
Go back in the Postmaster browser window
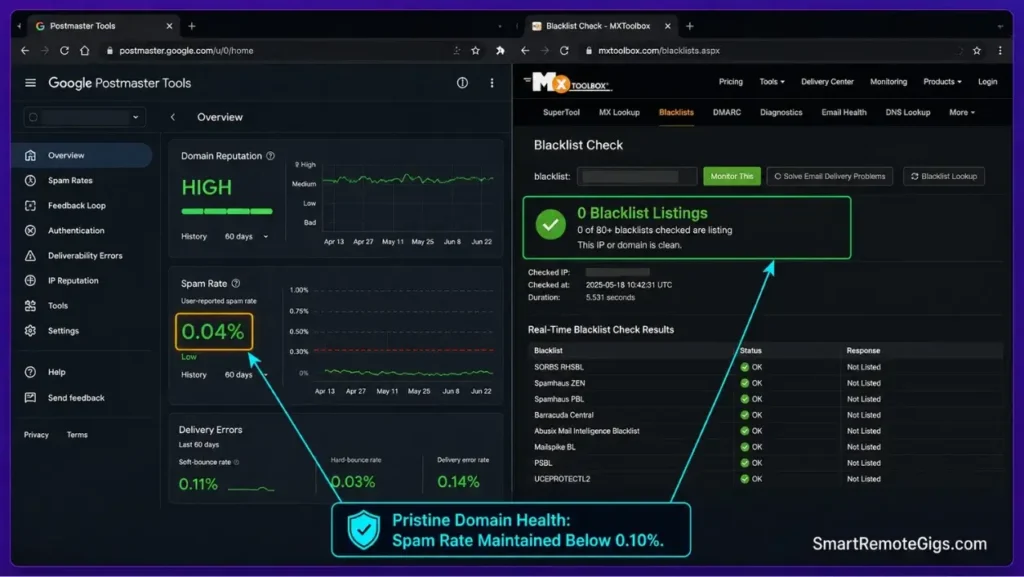coord(25,50)
